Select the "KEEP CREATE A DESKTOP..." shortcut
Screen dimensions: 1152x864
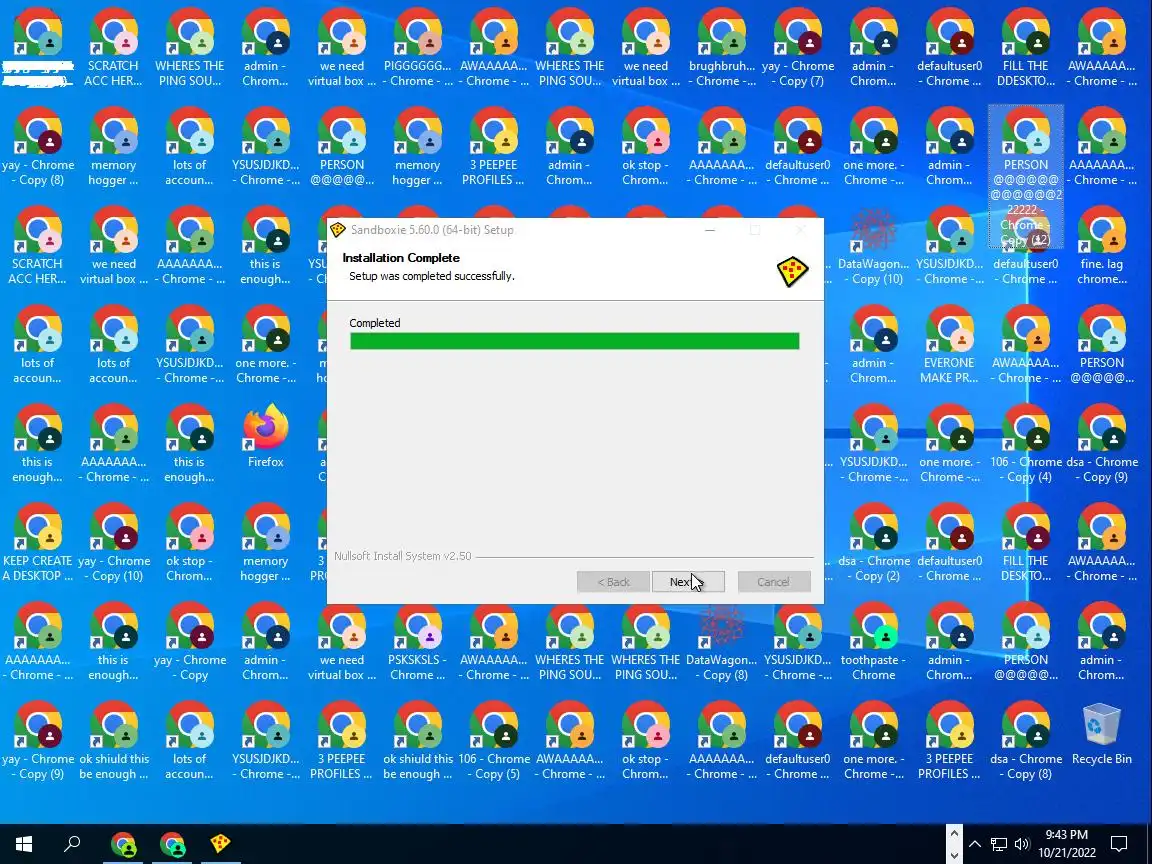click(x=37, y=543)
